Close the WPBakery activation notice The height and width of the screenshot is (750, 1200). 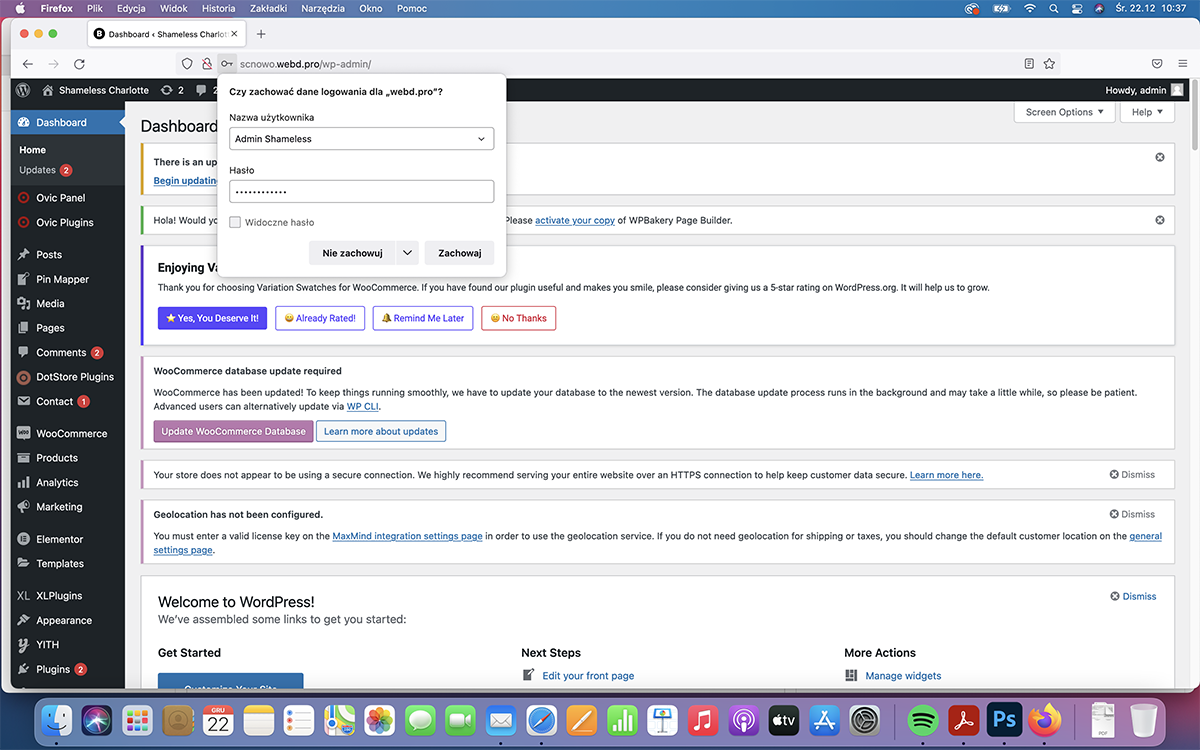(1160, 220)
